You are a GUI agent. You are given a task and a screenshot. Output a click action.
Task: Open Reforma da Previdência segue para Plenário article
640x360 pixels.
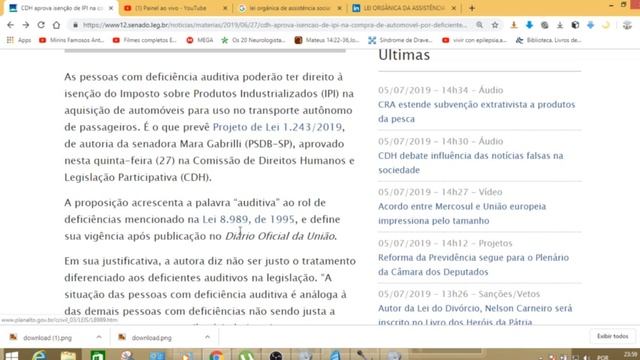tap(473, 264)
